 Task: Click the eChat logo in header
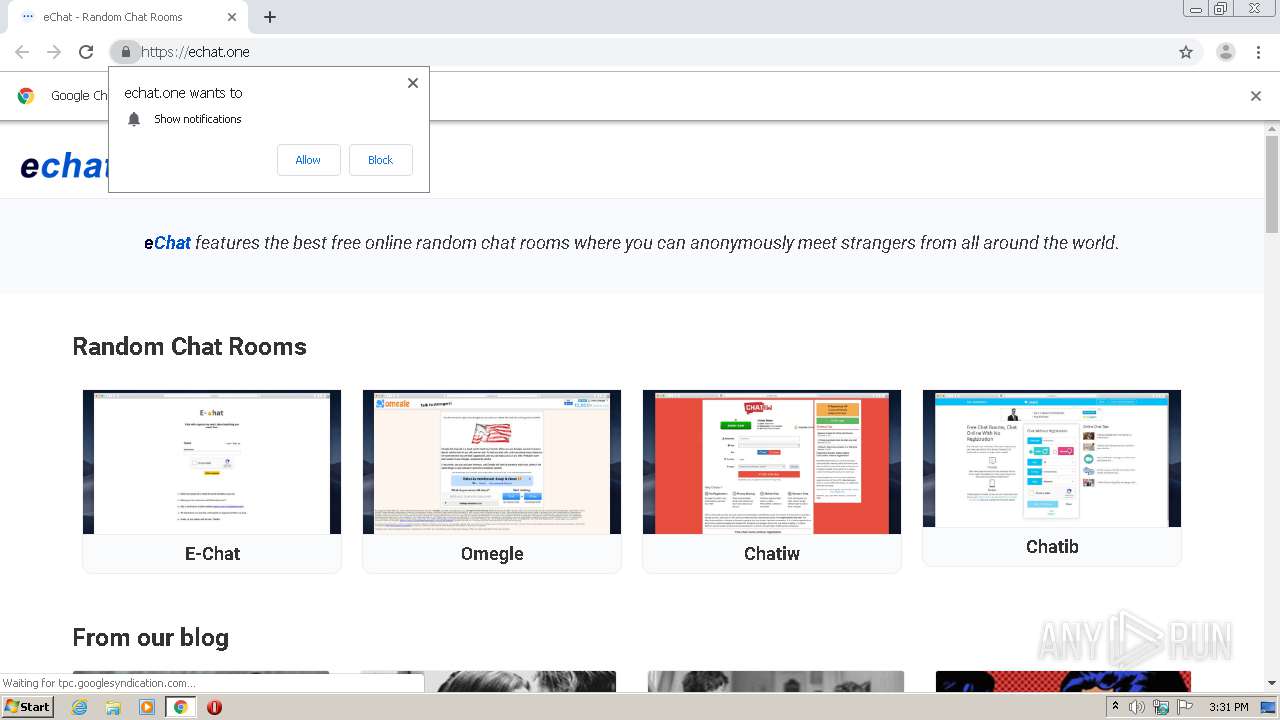point(65,165)
